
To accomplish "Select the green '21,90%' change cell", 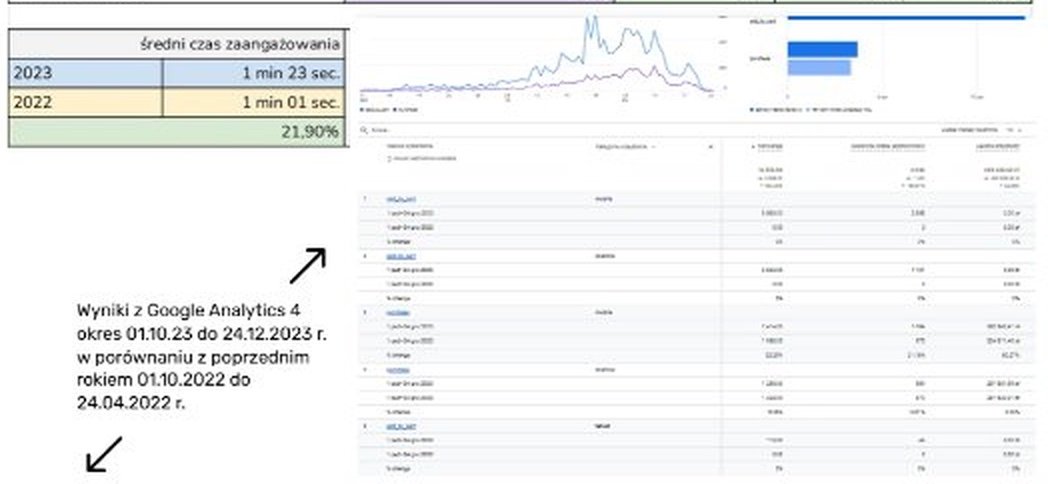I will coord(178,132).
